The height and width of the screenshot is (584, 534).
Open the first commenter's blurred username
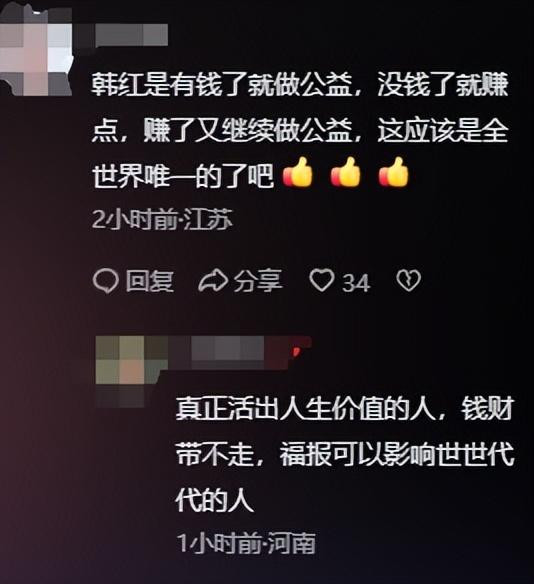coord(131,35)
